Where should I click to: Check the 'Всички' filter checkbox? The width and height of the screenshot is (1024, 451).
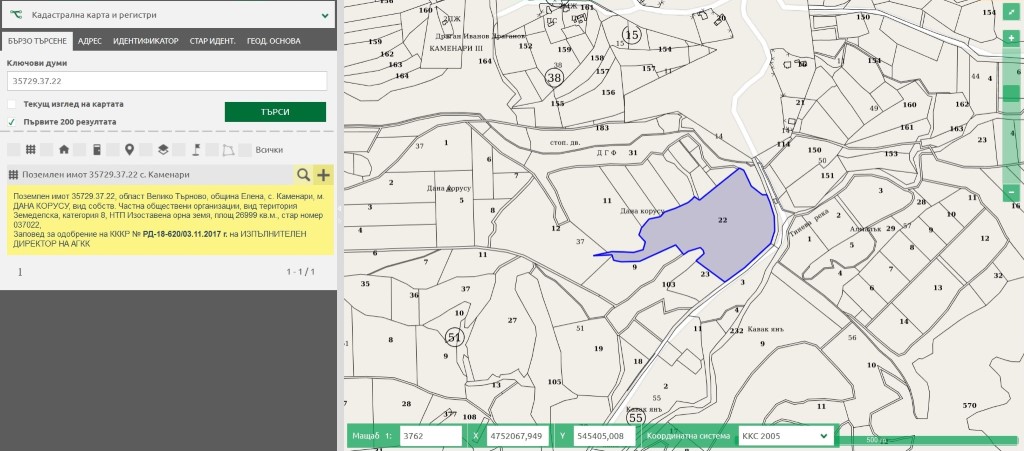(x=246, y=150)
